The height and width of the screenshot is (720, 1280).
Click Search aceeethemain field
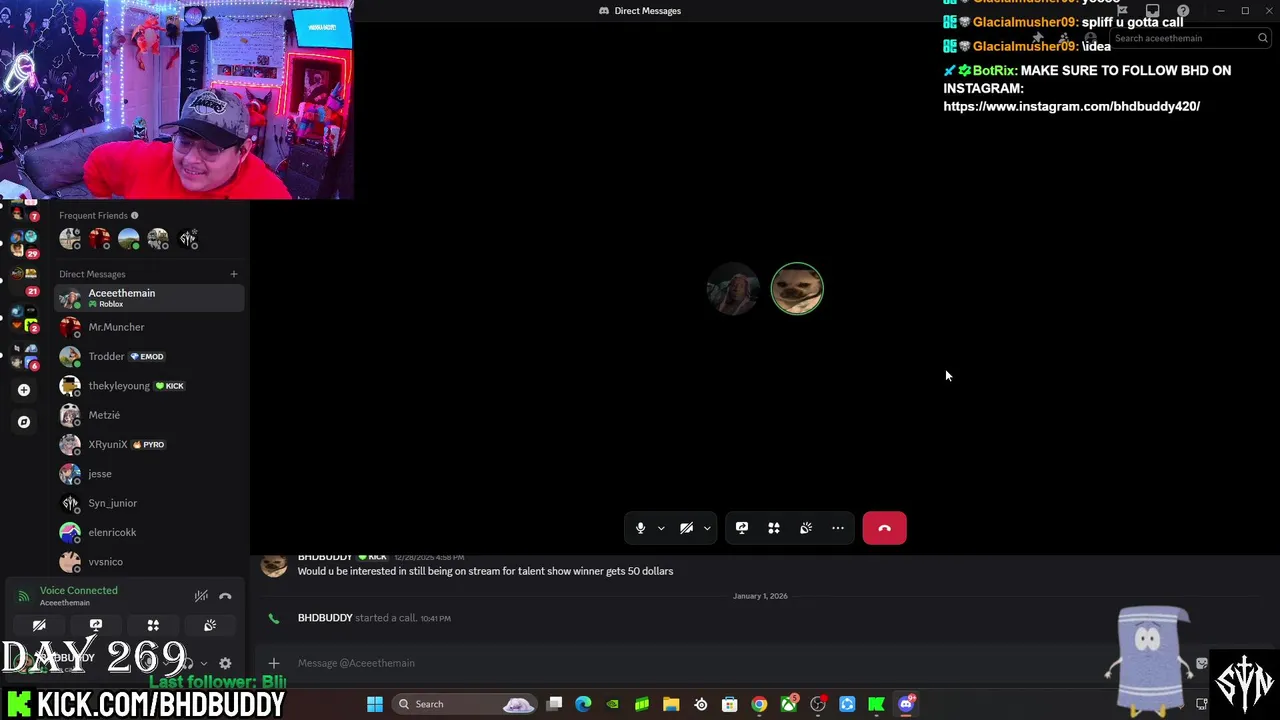1190,38
